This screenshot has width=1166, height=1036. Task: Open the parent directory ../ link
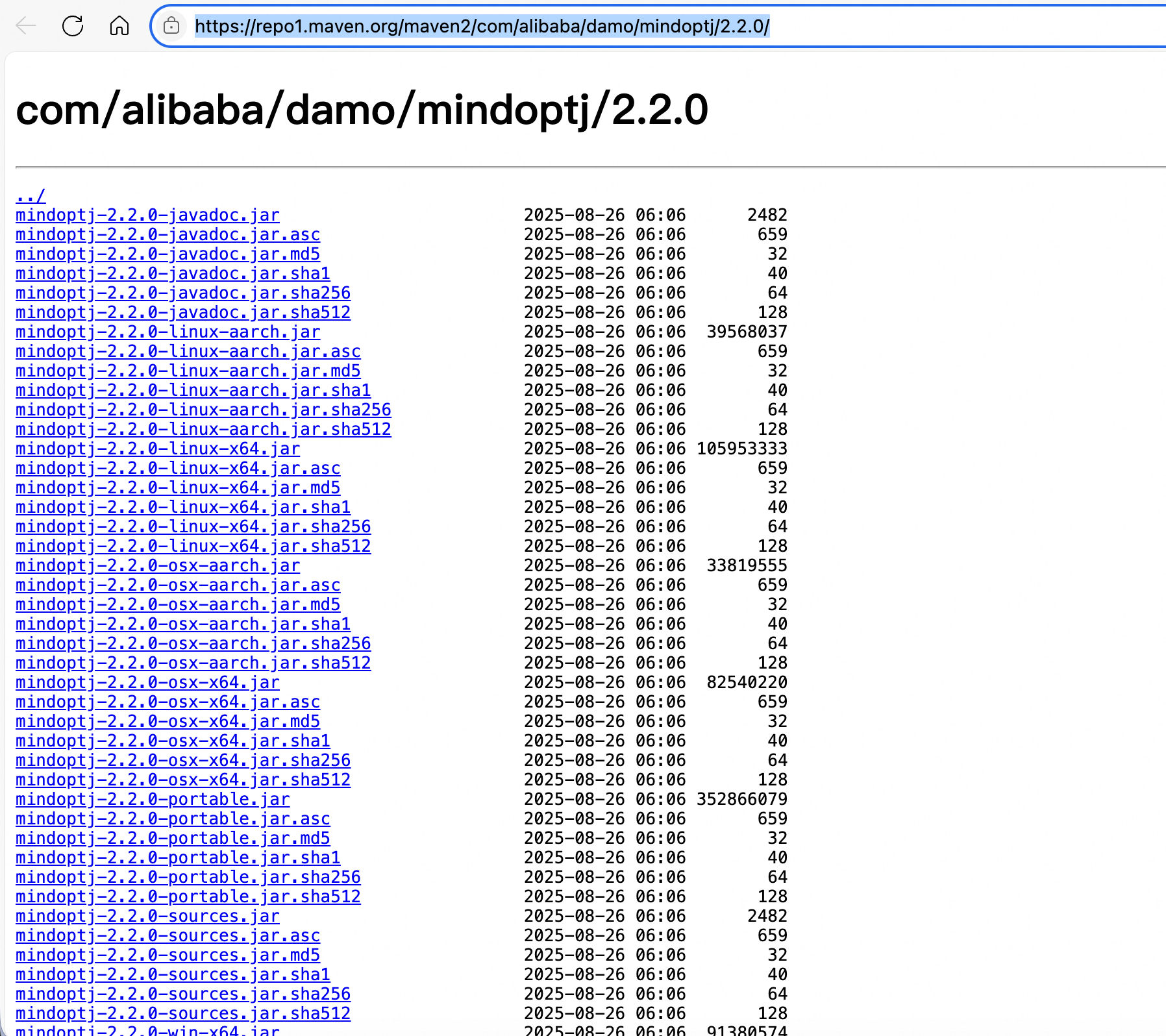click(31, 195)
